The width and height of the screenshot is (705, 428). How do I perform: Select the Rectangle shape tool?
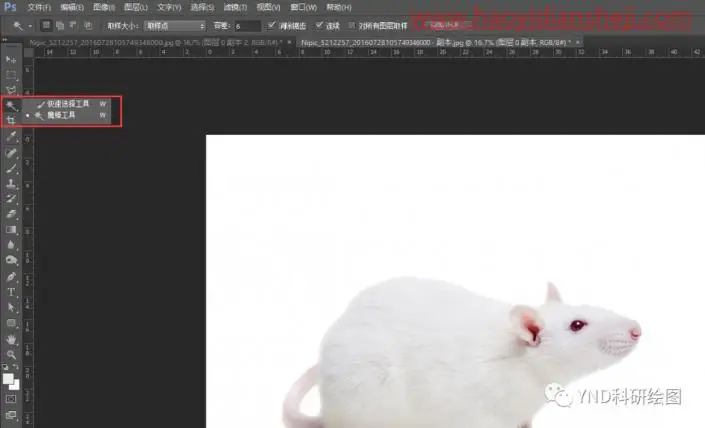pyautogui.click(x=11, y=323)
